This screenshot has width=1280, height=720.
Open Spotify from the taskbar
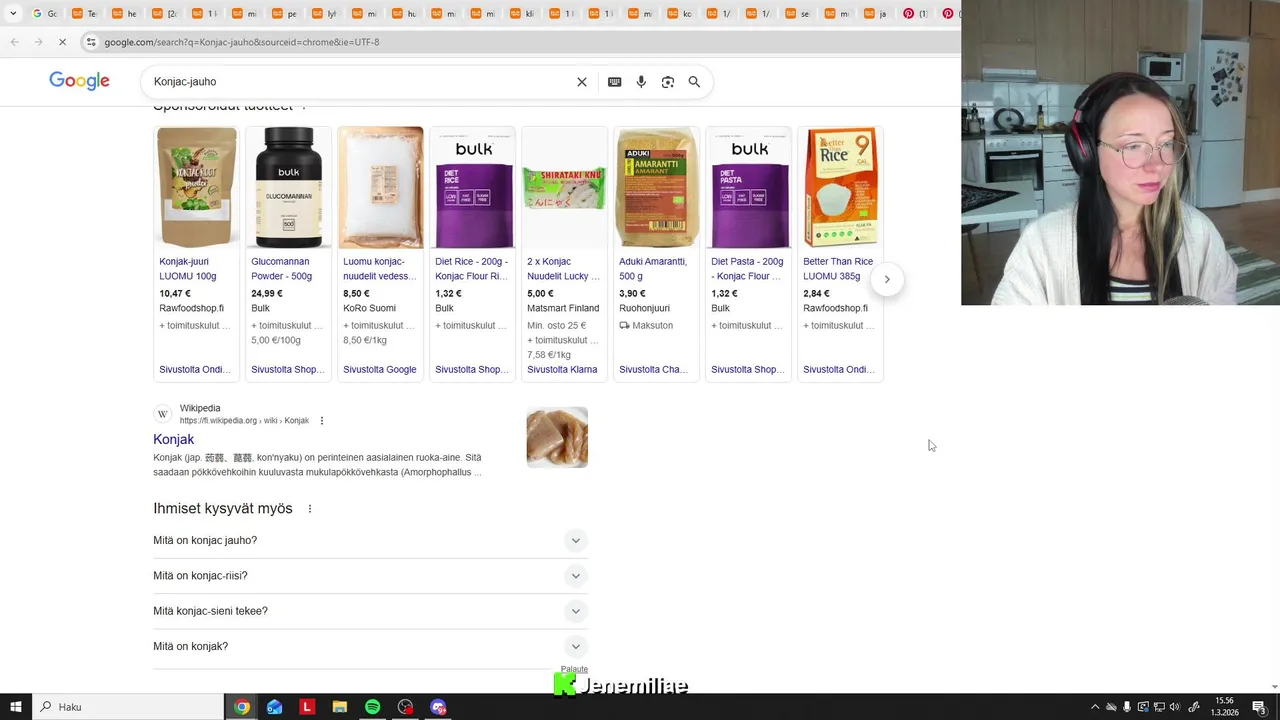pos(372,707)
